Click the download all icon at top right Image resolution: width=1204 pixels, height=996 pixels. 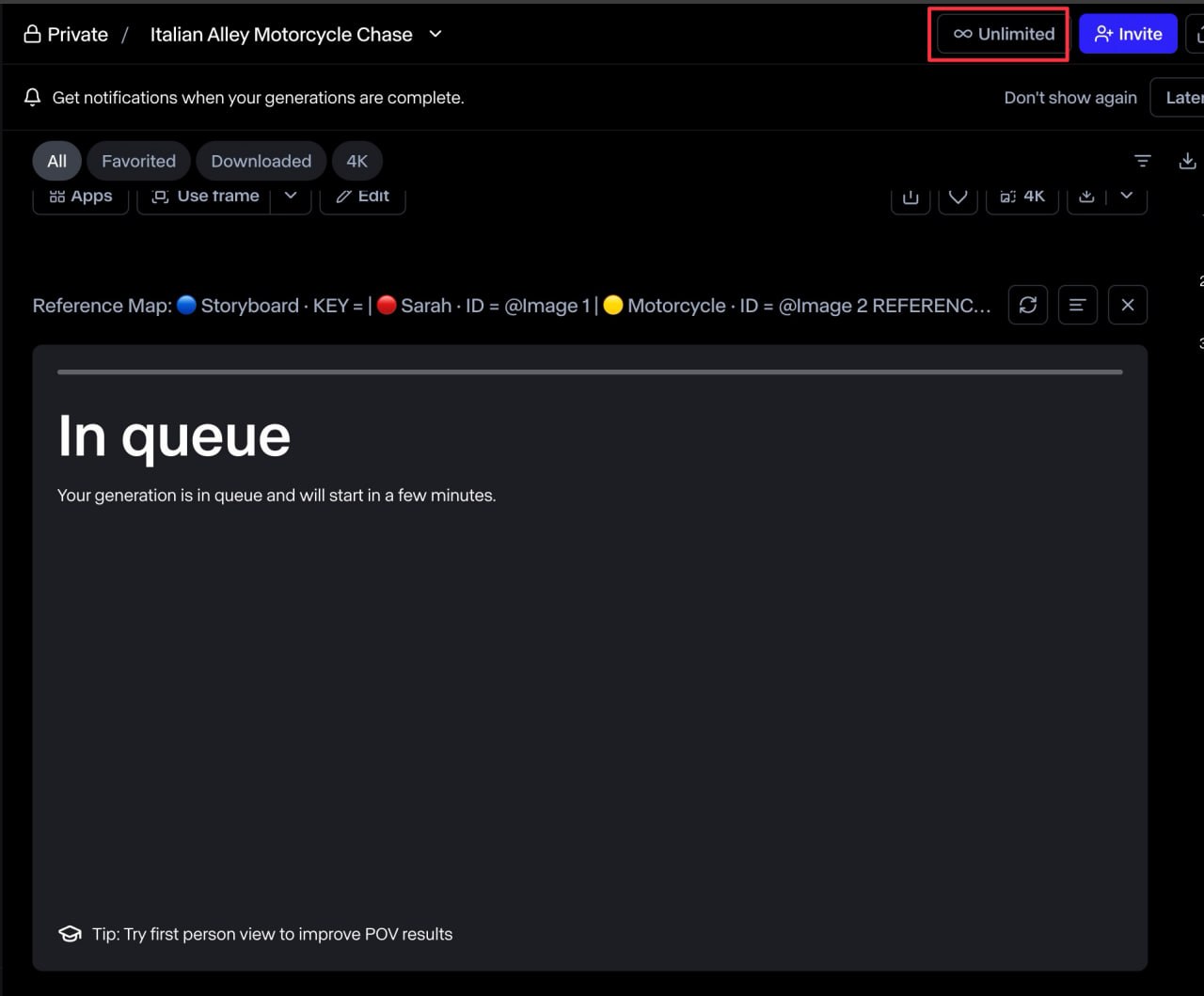(1187, 161)
